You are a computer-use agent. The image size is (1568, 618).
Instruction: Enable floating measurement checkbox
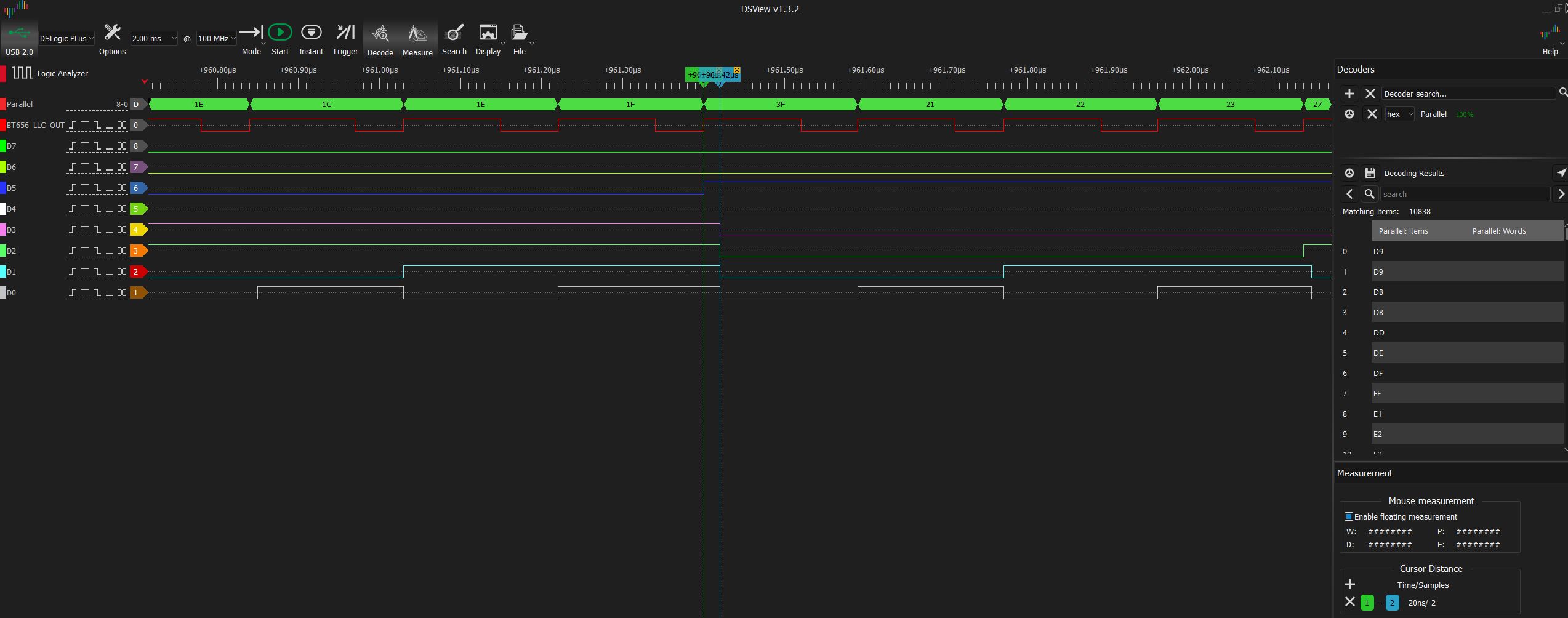tap(1349, 516)
